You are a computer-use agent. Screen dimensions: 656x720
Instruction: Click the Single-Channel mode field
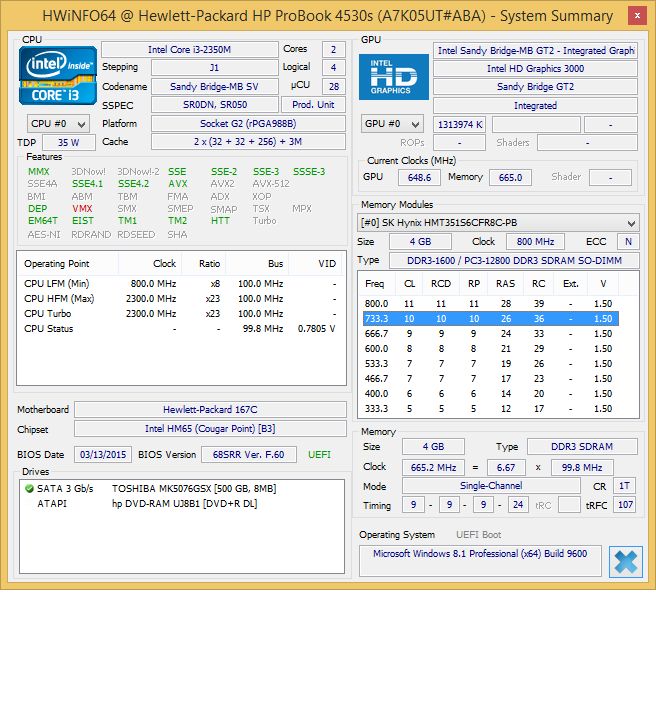click(491, 486)
